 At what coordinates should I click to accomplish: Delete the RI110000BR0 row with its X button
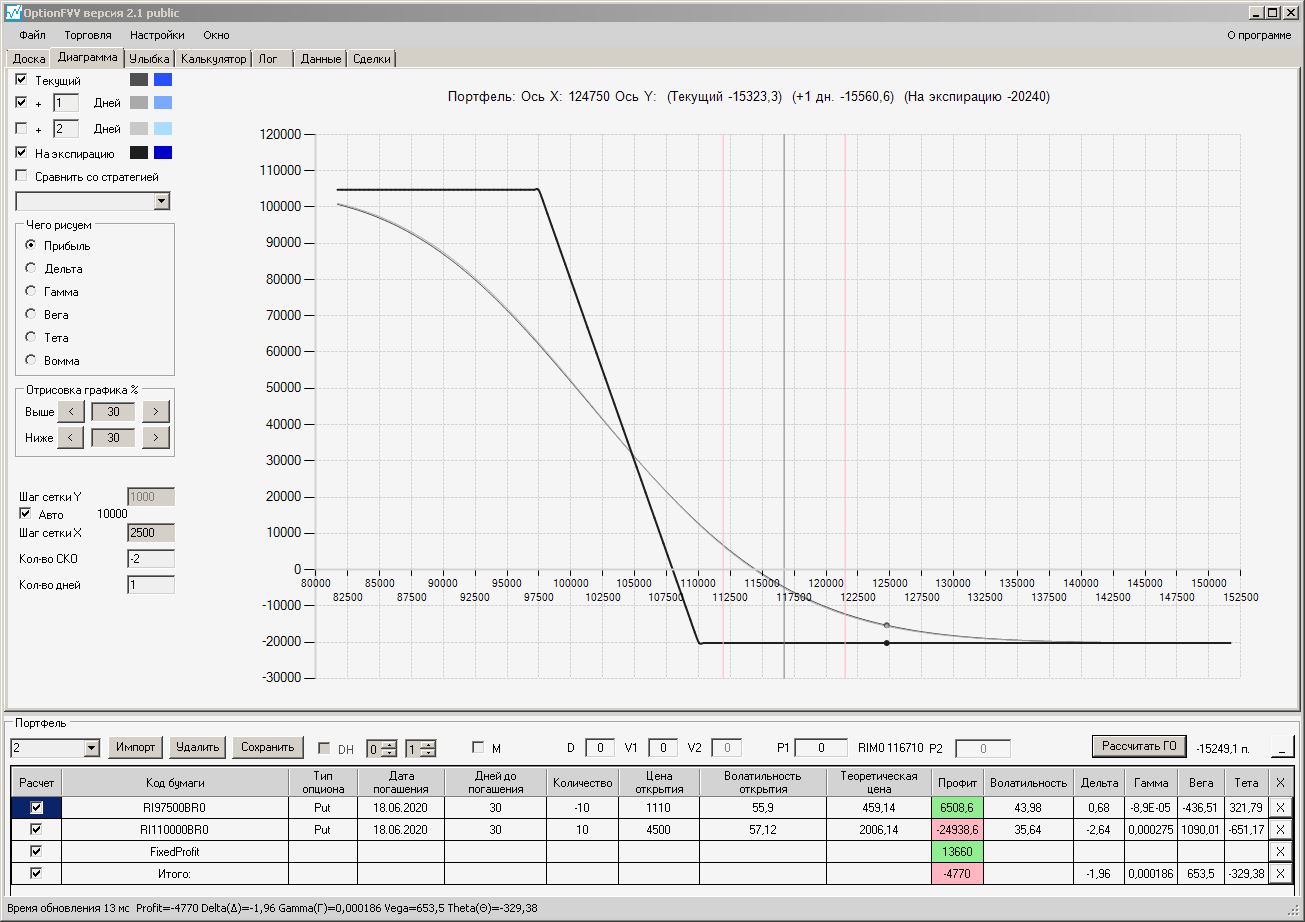[x=1280, y=829]
